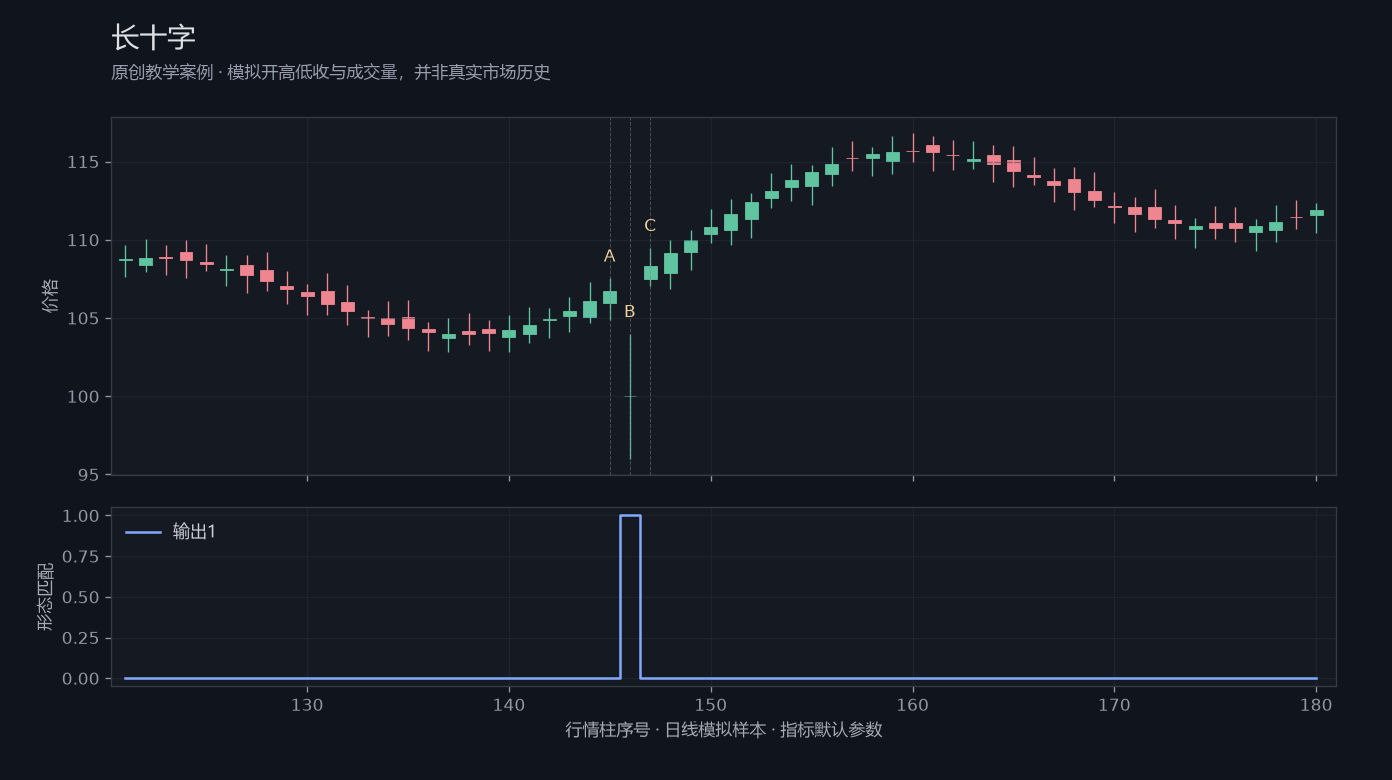Click x-axis tick label 170
Screen dimensions: 1392x780
click(x=1114, y=704)
